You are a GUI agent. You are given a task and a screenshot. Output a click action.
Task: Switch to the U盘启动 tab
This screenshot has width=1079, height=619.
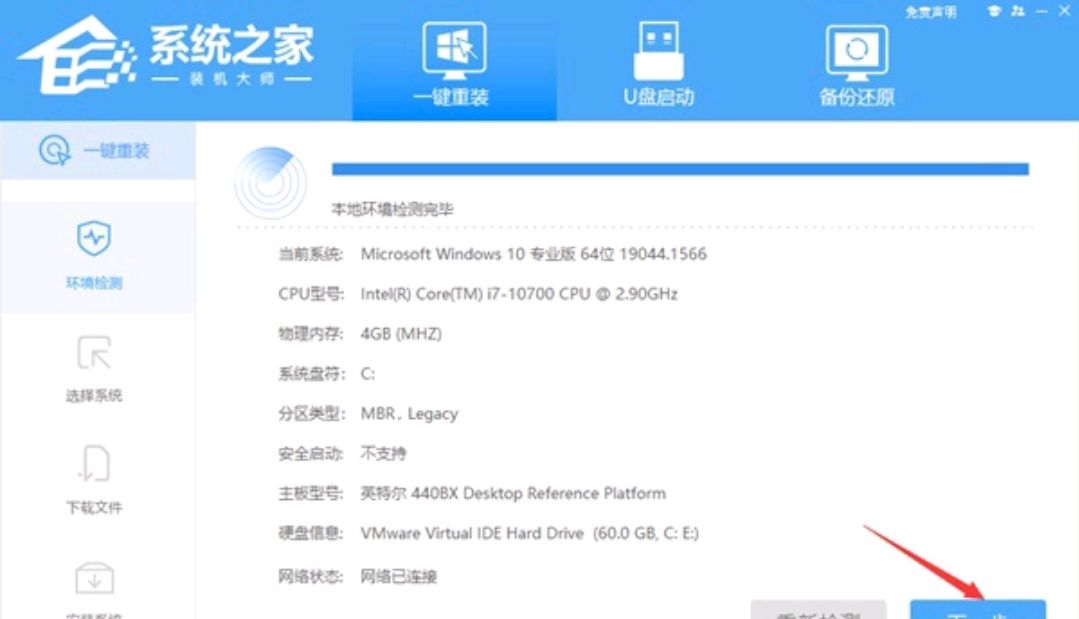click(x=659, y=63)
